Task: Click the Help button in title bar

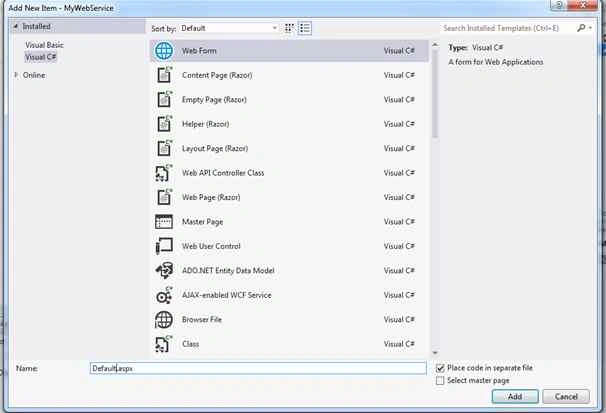Action: 558,5
